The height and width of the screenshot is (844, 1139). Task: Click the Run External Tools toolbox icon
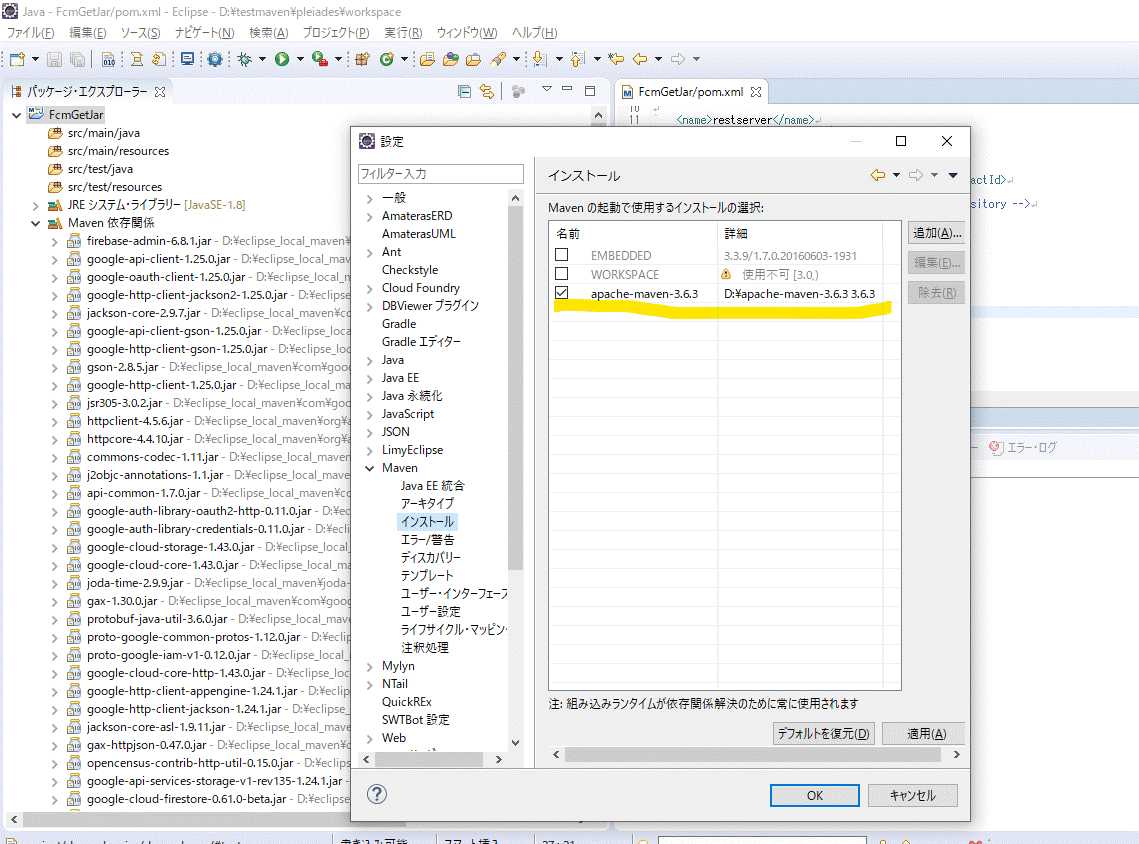click(x=319, y=59)
